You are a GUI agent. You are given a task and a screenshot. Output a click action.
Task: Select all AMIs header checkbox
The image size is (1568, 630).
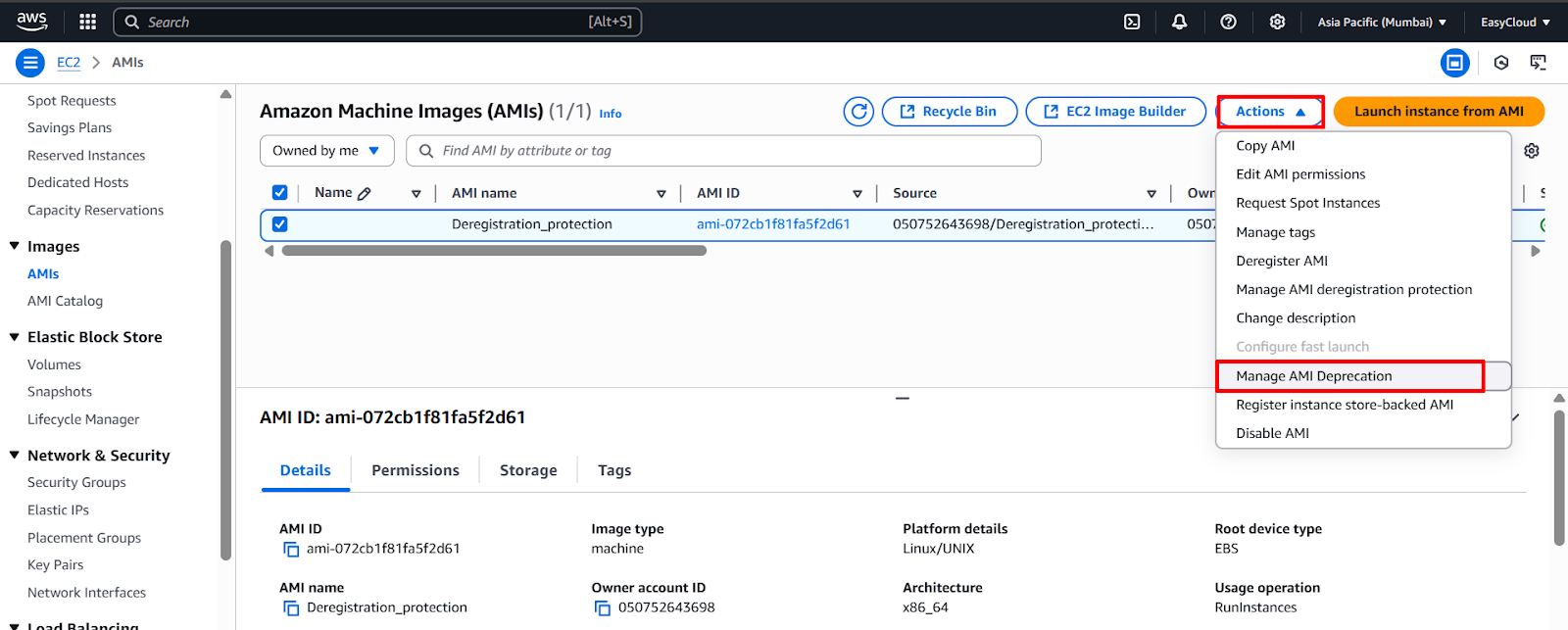[x=279, y=193]
